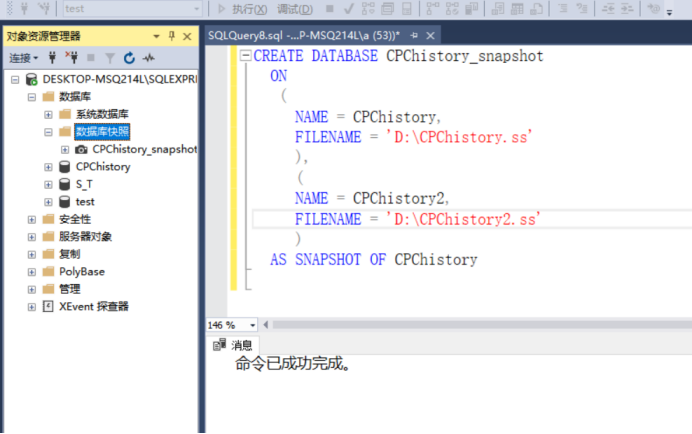Click the 执行(X) execute button

click(x=243, y=8)
